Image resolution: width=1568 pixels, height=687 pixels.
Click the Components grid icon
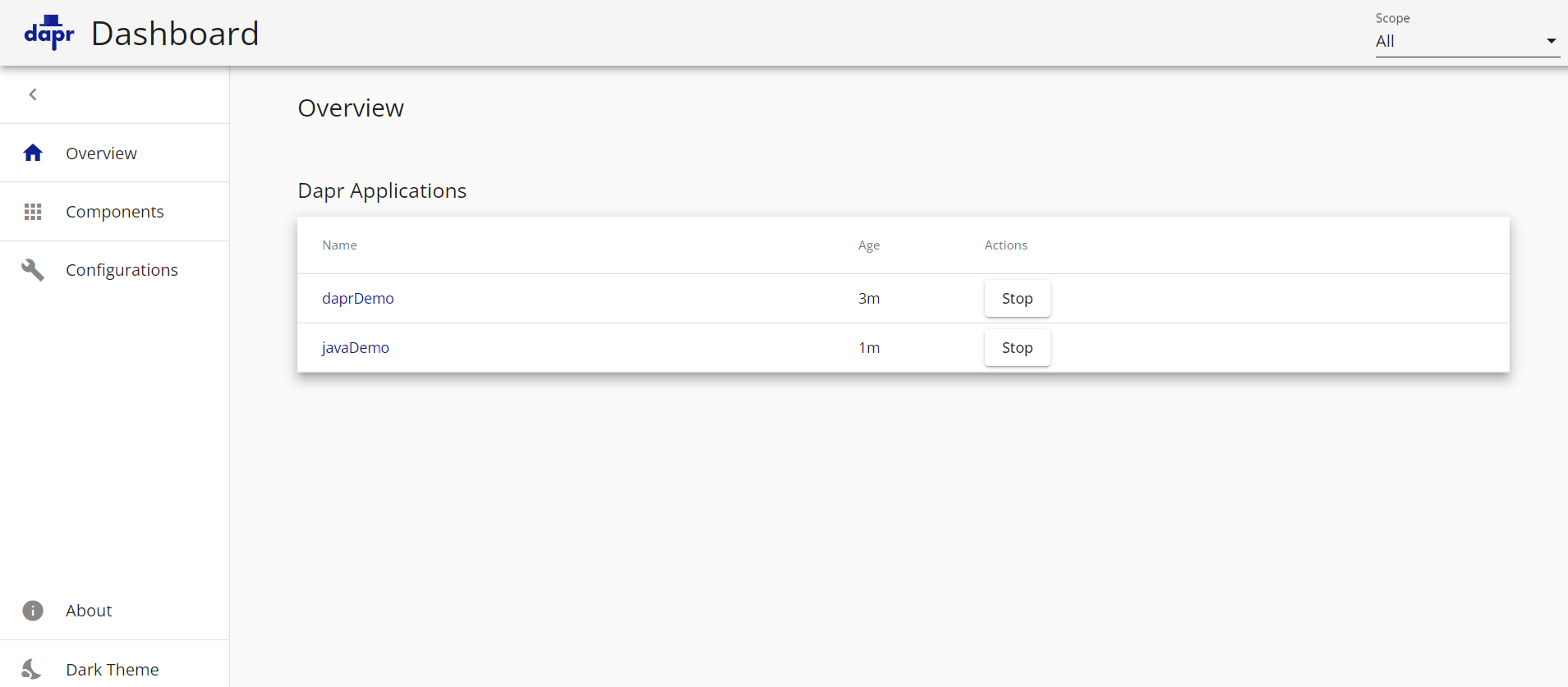pyautogui.click(x=33, y=212)
